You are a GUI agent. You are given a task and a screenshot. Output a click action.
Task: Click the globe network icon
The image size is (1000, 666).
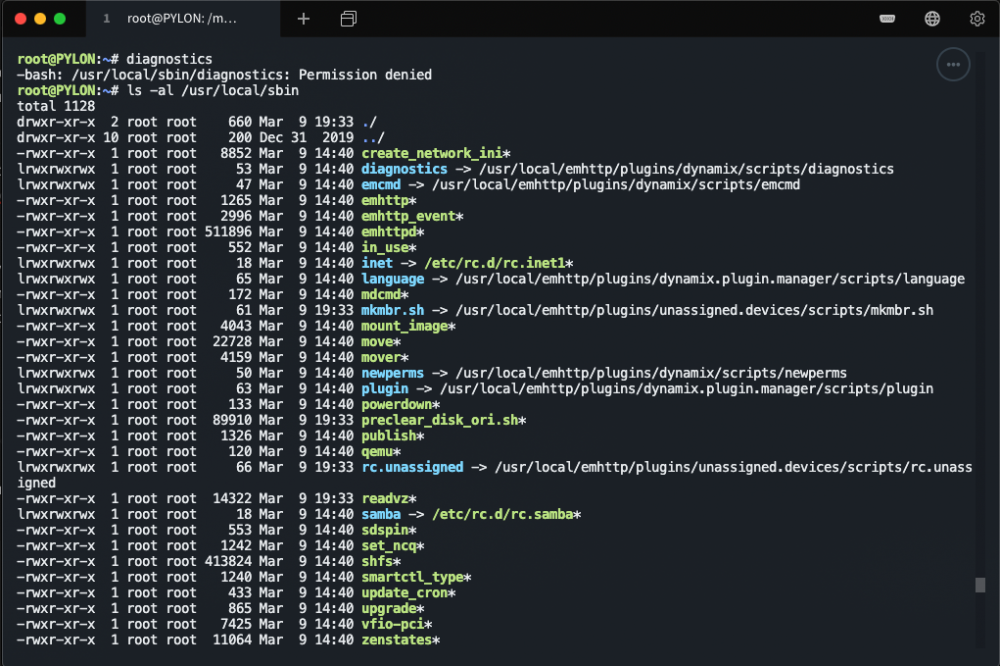[932, 19]
